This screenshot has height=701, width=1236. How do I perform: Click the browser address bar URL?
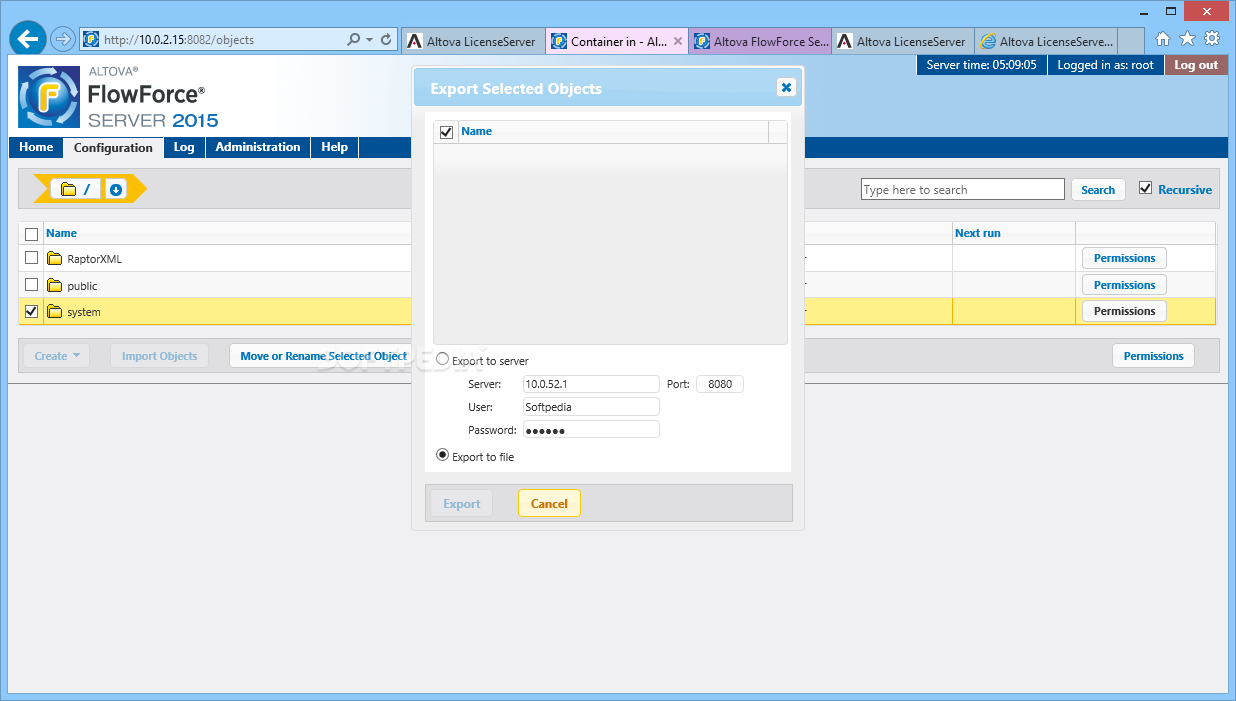coord(180,40)
